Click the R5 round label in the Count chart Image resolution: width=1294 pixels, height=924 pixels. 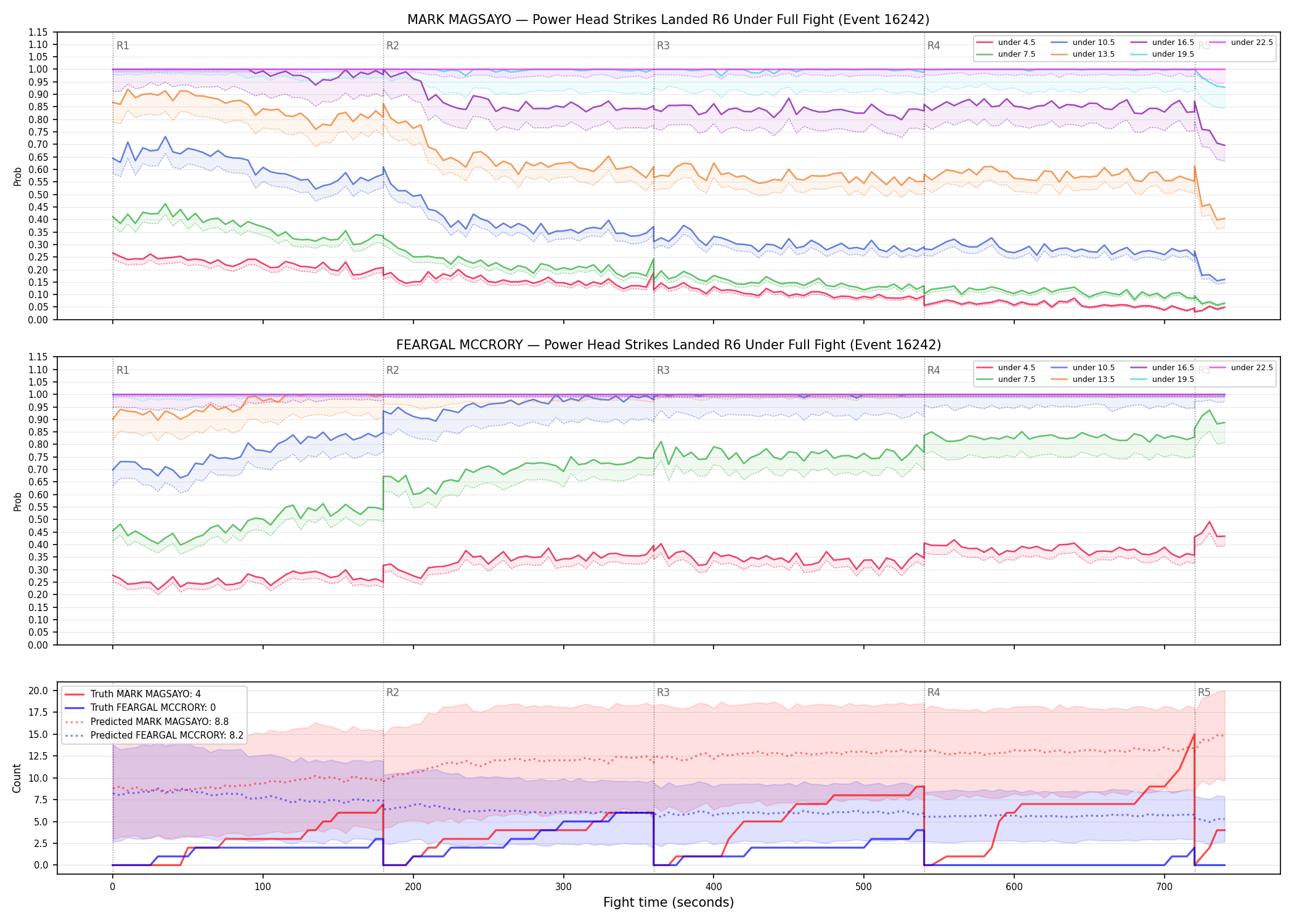(x=1204, y=692)
